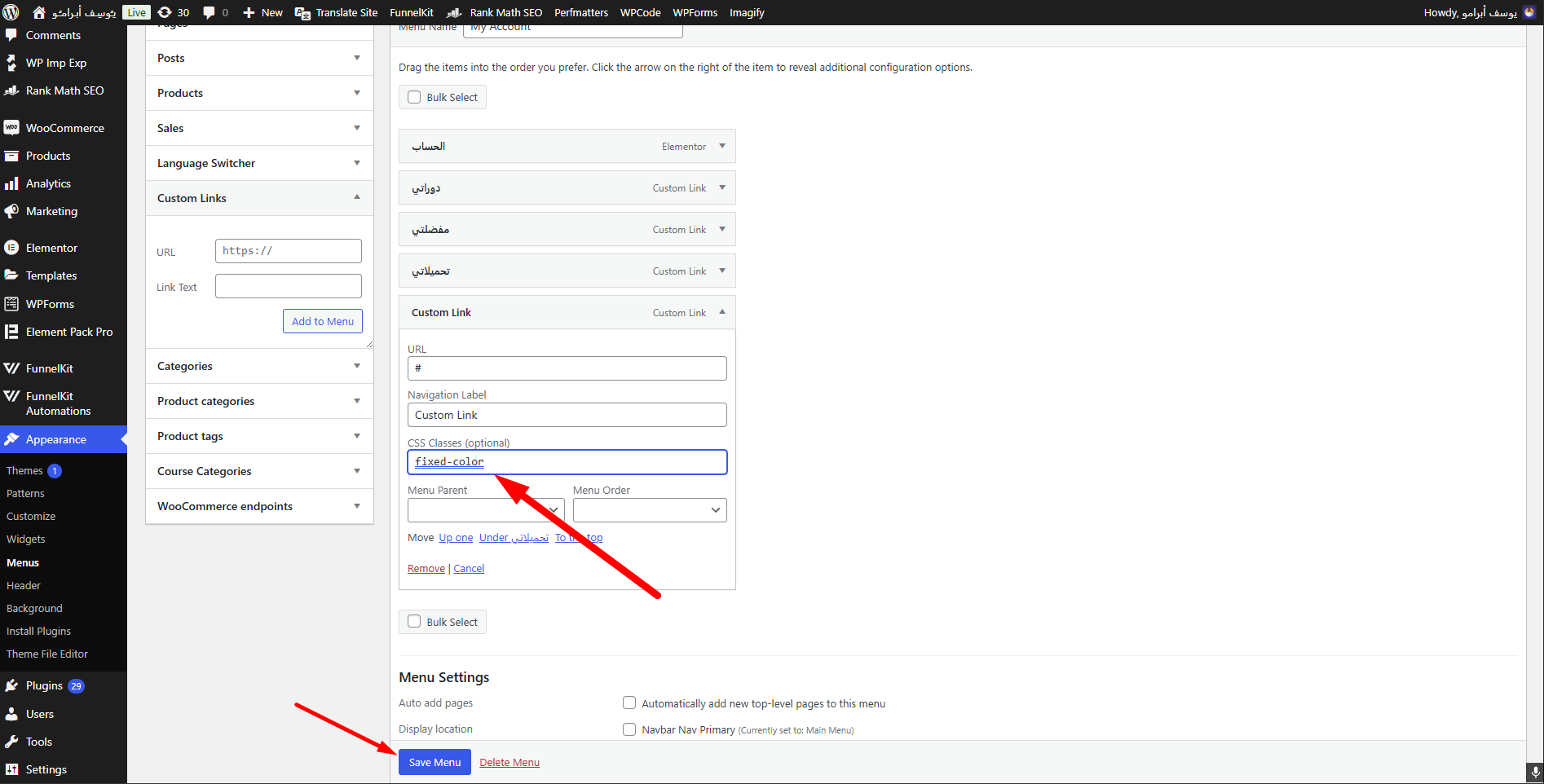Click the Delete Menu link
This screenshot has width=1544, height=784.
point(510,763)
